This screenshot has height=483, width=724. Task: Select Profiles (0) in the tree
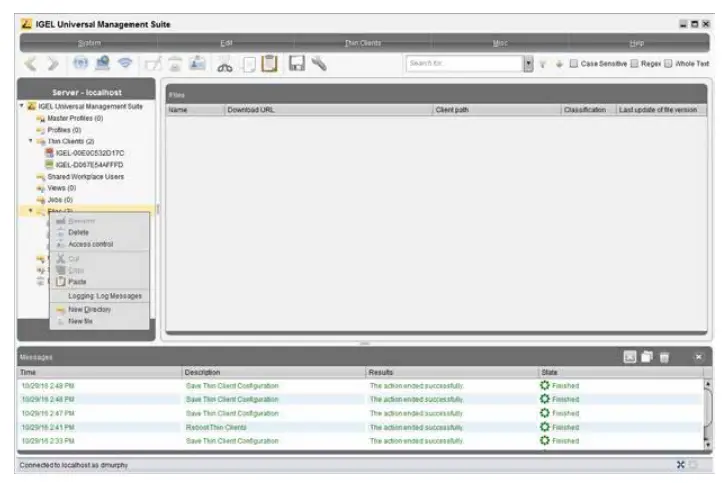click(x=64, y=130)
